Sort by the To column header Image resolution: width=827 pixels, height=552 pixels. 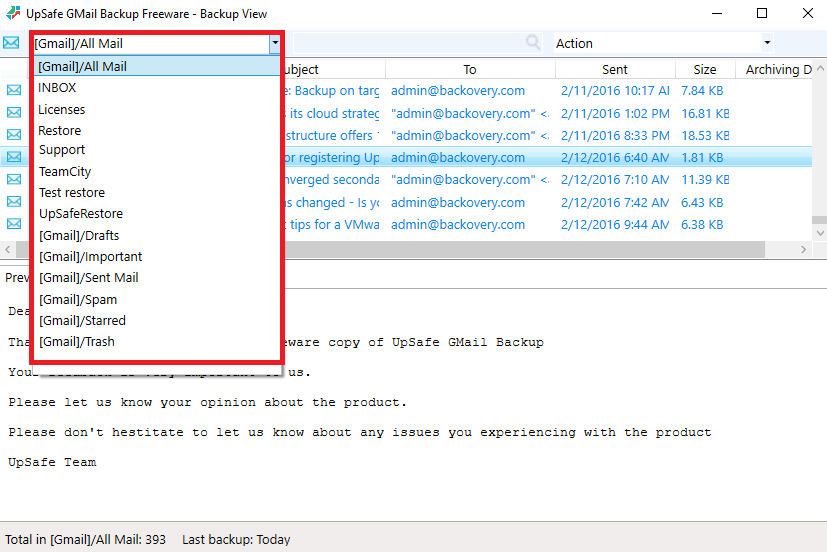point(470,70)
